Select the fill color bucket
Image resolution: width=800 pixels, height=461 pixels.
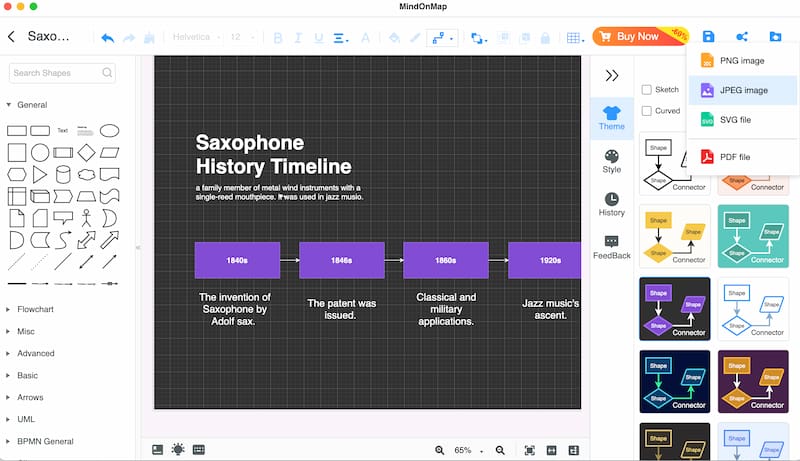point(394,38)
